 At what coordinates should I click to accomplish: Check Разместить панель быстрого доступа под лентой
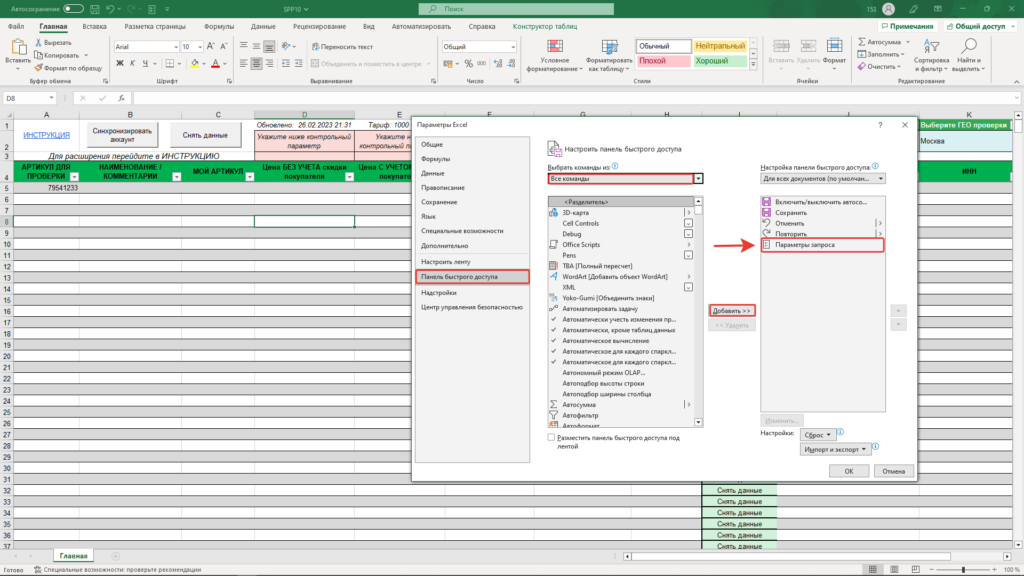click(x=552, y=438)
